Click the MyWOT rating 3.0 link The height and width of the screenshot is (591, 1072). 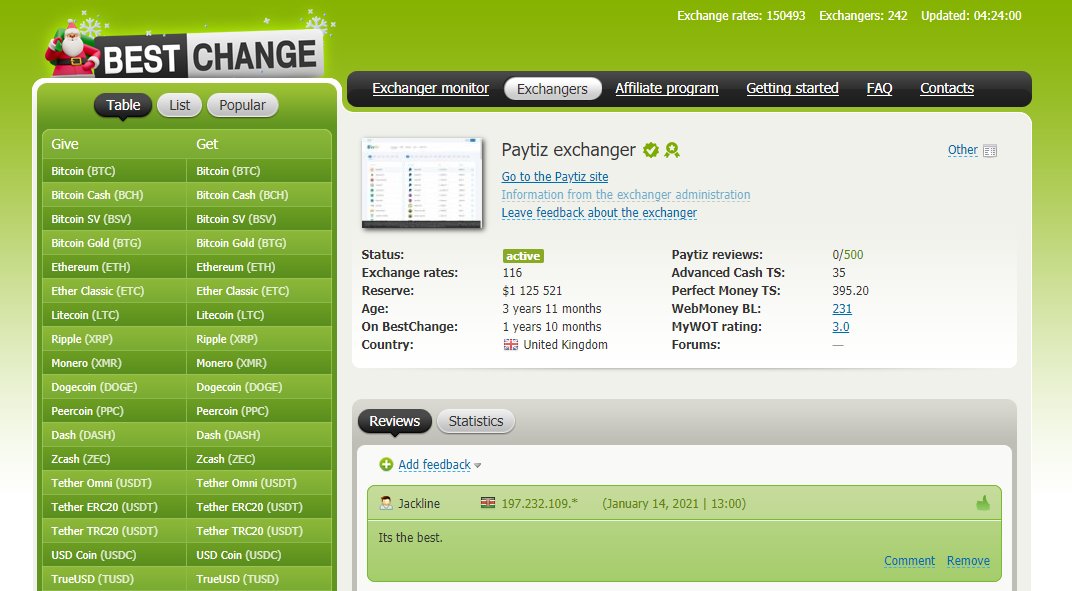pyautogui.click(x=840, y=327)
